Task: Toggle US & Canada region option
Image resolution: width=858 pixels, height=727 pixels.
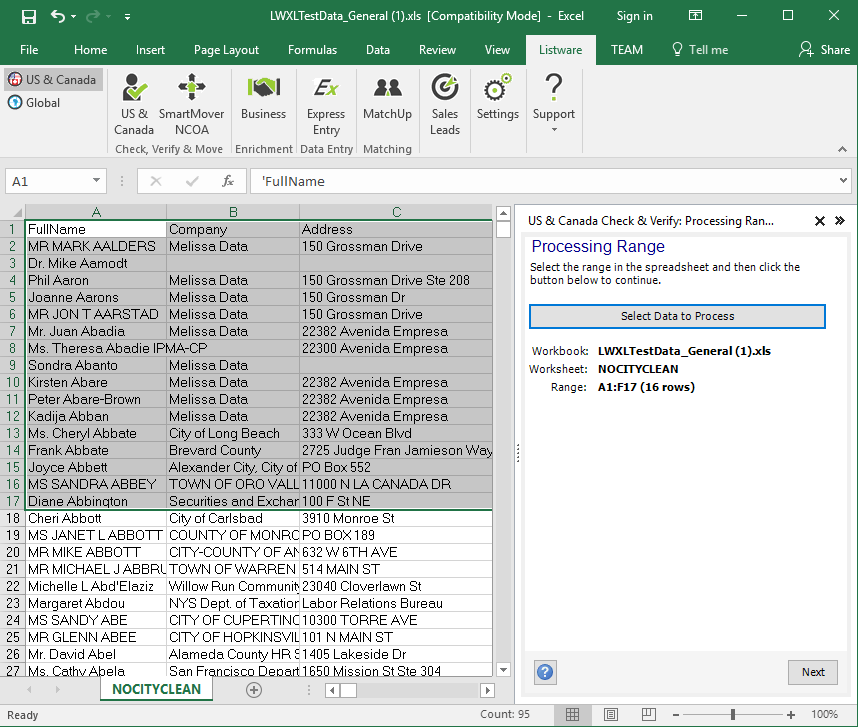Action: pos(53,80)
